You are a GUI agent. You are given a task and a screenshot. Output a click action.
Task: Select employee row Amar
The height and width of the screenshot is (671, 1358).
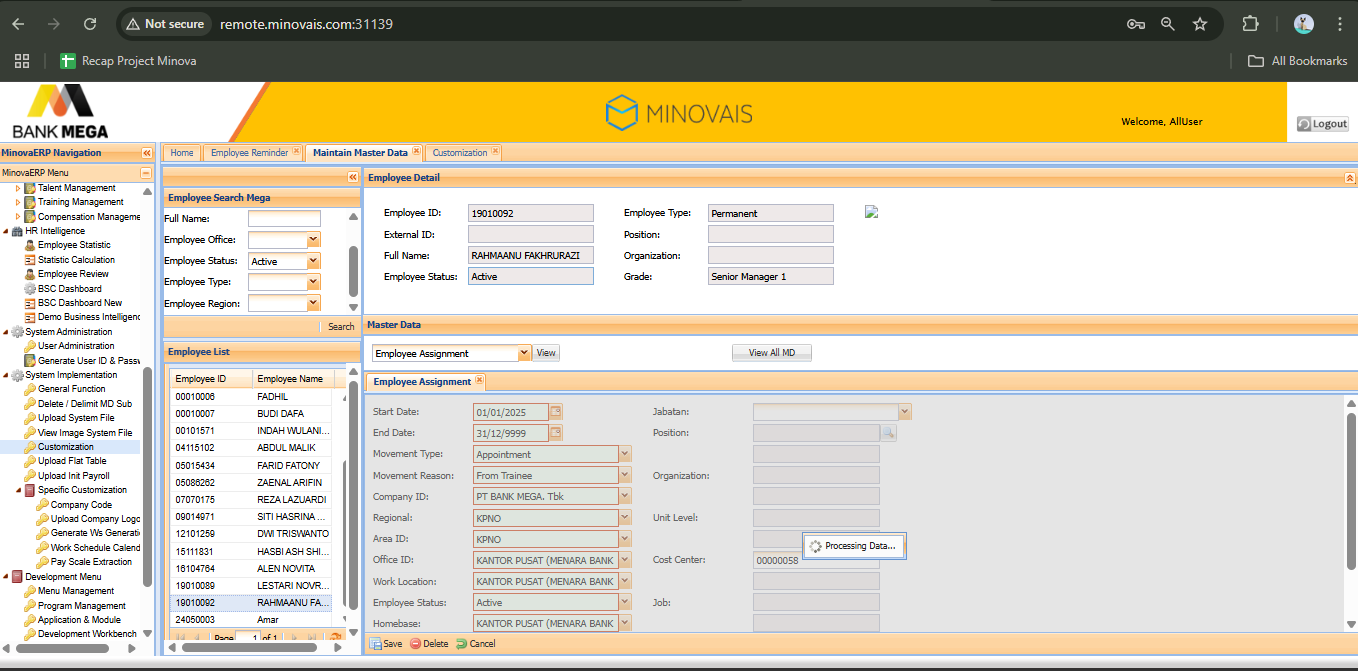coord(251,620)
